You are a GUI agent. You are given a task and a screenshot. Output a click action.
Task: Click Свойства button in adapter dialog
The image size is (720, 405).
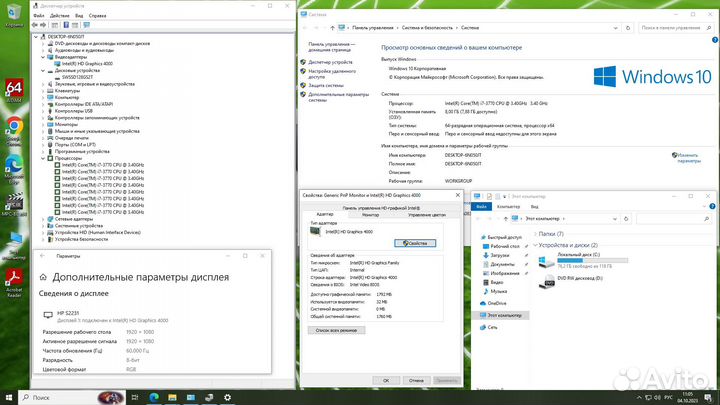415,243
